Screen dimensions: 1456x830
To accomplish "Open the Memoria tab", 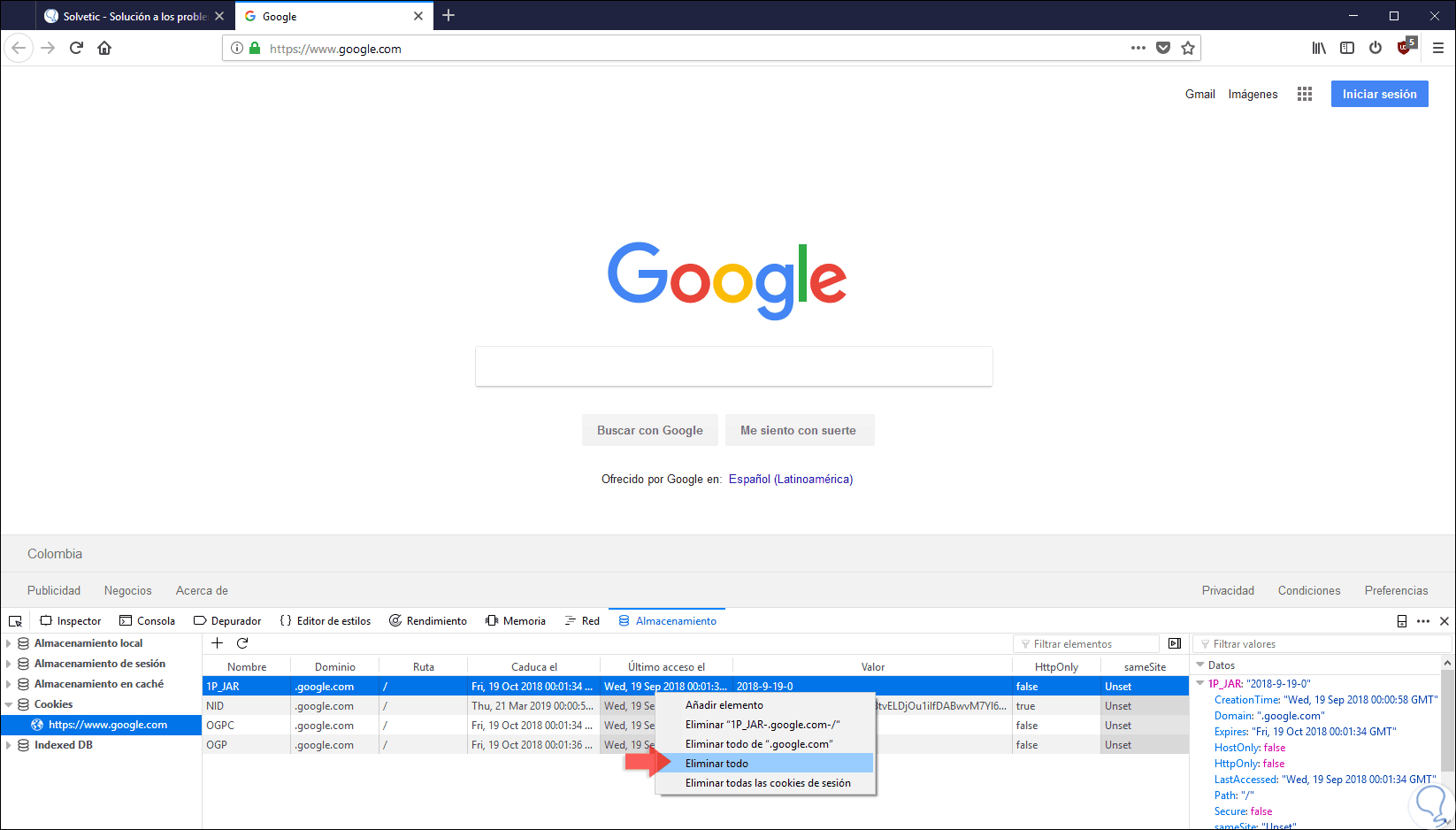I will pos(516,621).
